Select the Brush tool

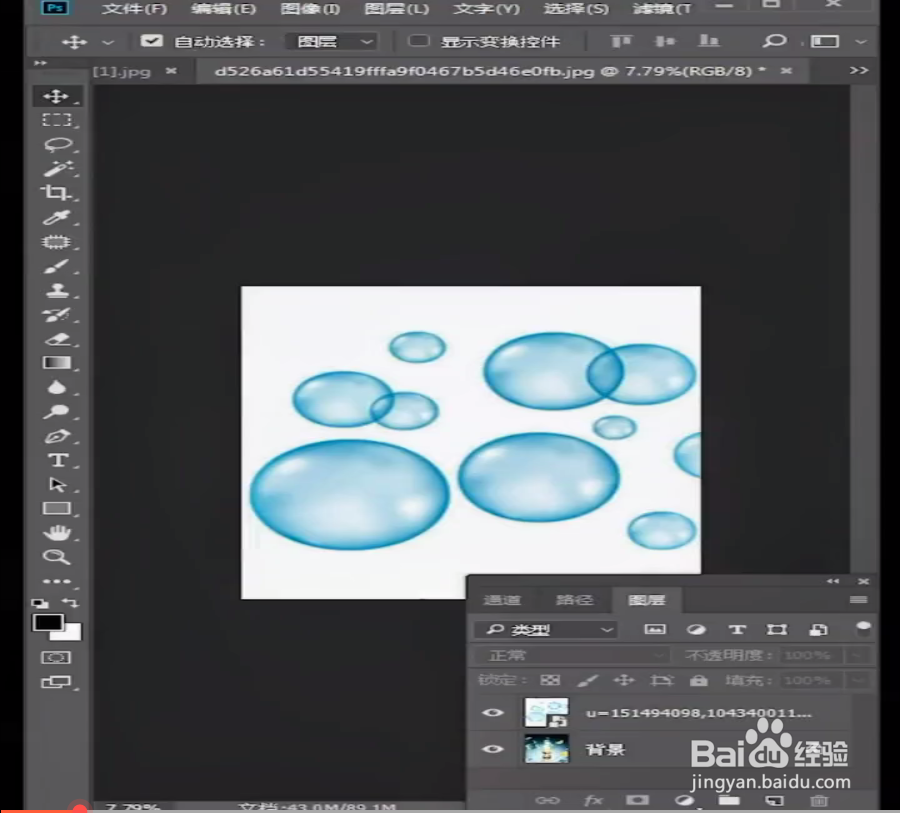(56, 266)
